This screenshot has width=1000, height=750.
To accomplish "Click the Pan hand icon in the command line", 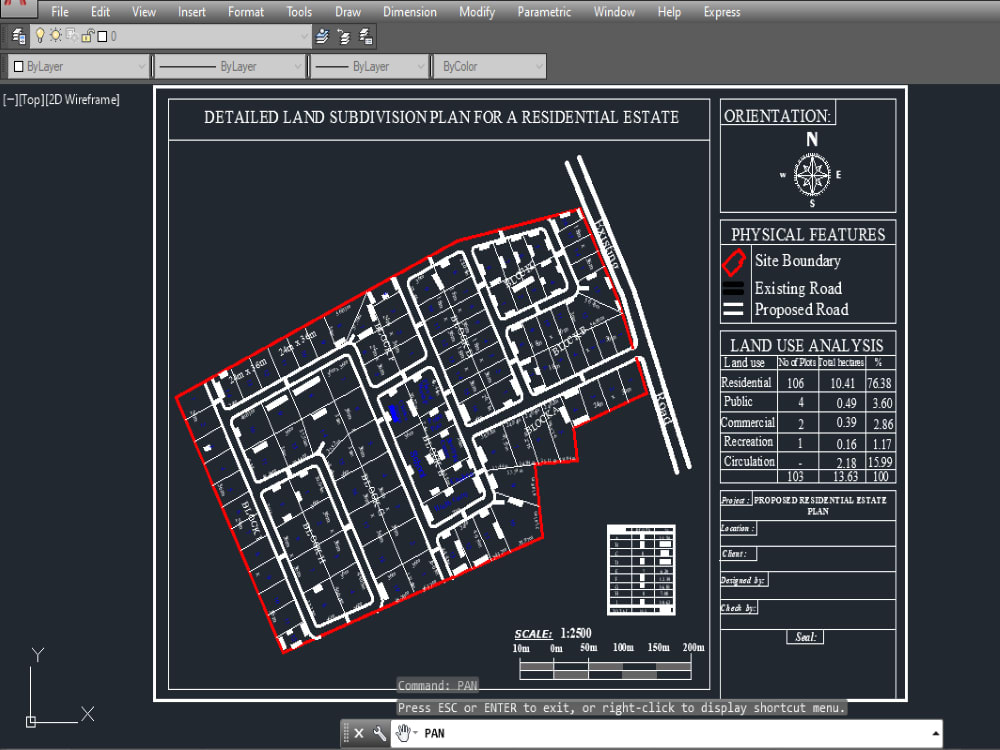I will tap(402, 732).
